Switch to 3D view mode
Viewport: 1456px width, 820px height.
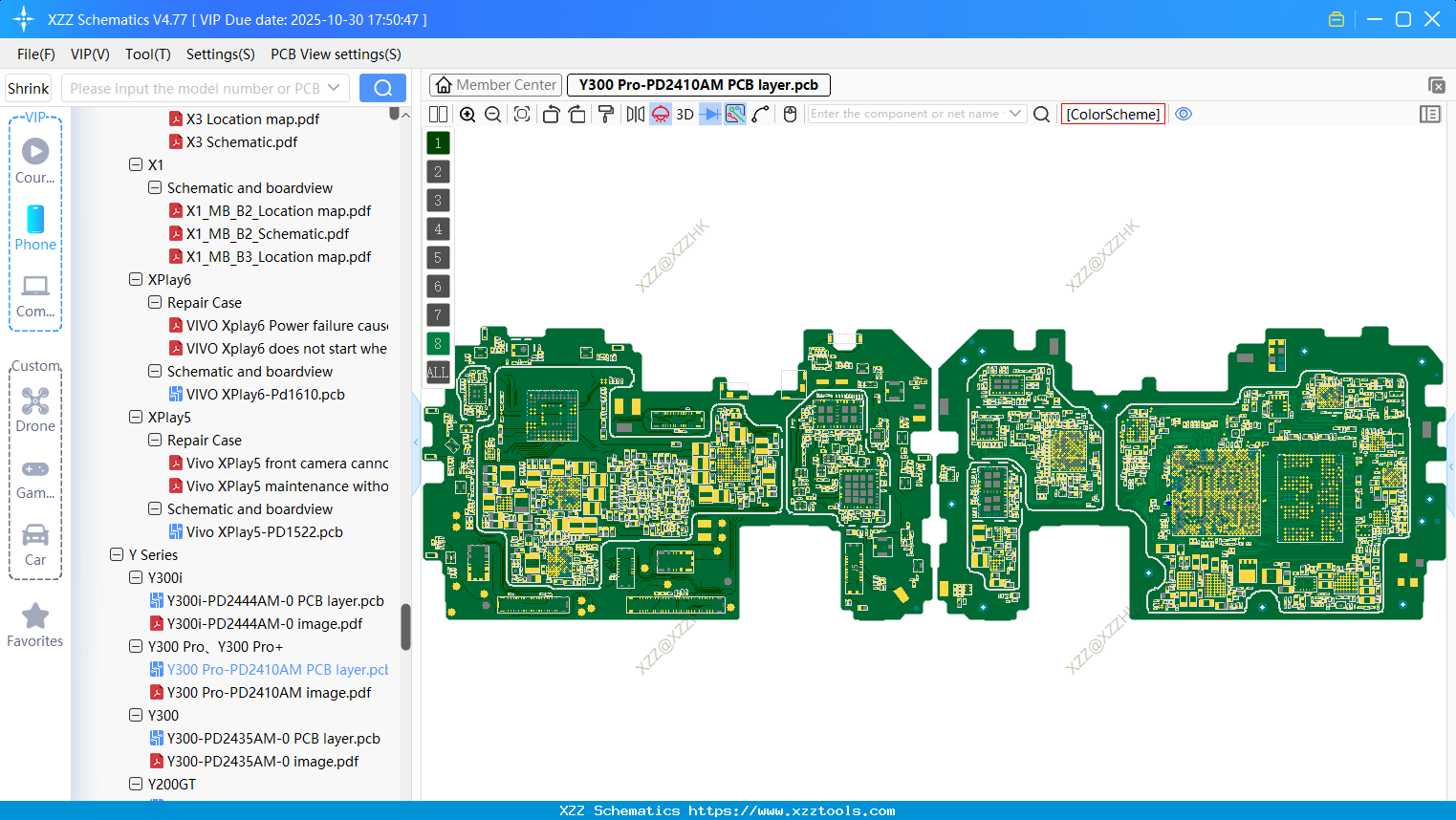[683, 114]
